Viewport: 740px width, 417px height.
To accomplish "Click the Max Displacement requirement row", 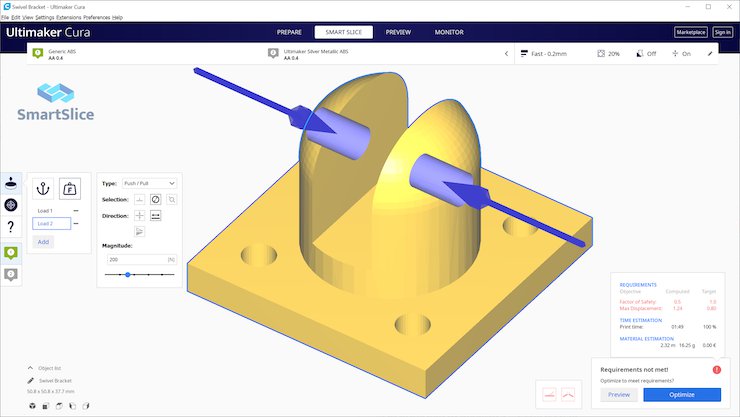I will click(668, 309).
